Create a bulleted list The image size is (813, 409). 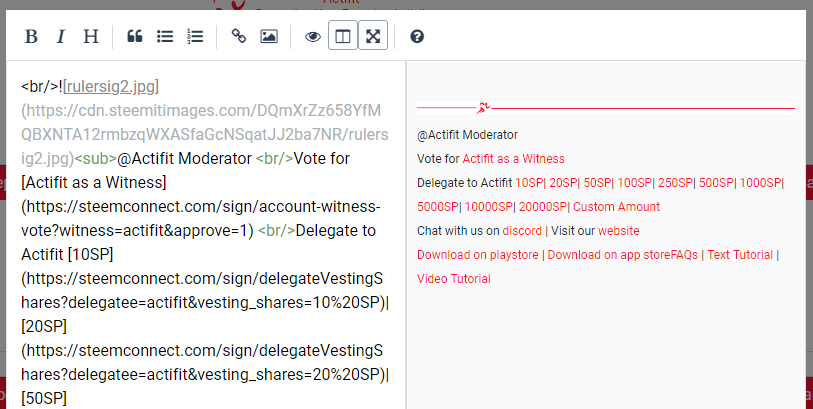165,36
